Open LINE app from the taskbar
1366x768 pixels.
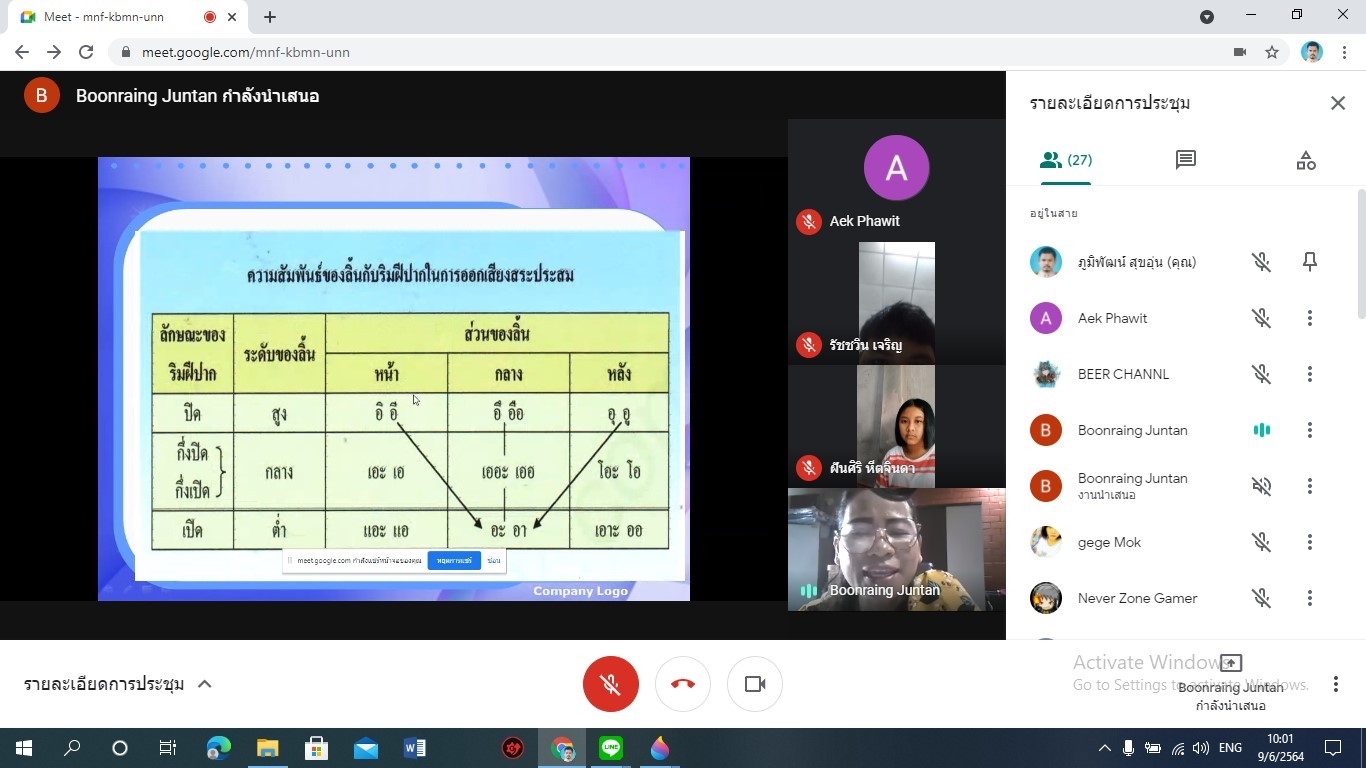(x=610, y=748)
